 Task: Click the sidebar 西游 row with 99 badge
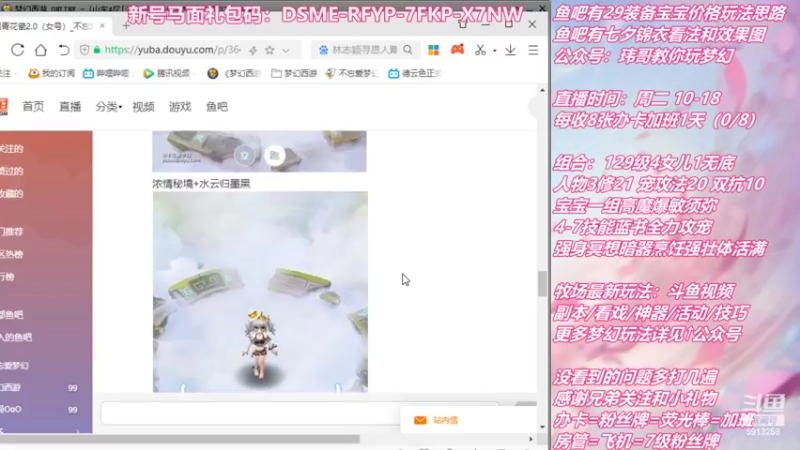tap(40, 388)
